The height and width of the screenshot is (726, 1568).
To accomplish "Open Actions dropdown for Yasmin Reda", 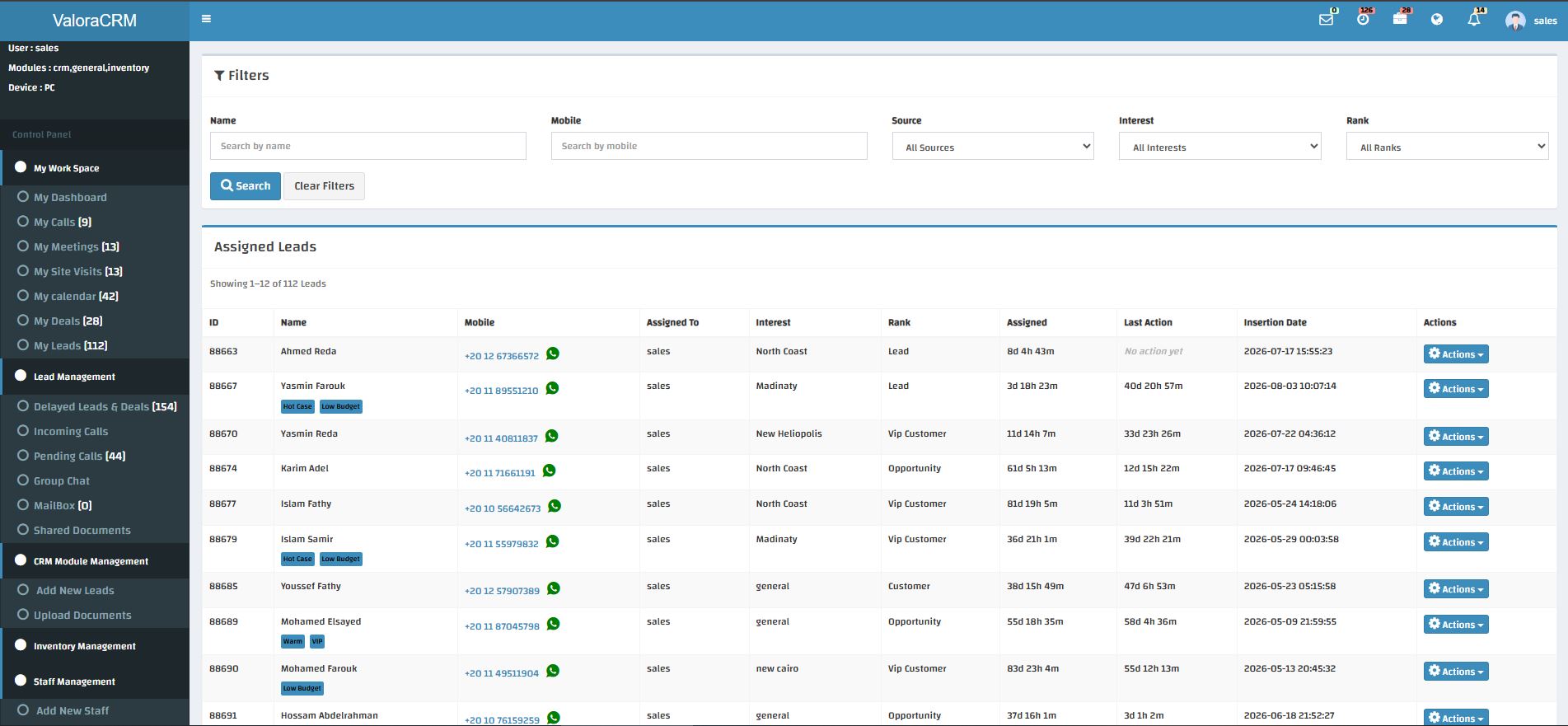I will (1456, 437).
